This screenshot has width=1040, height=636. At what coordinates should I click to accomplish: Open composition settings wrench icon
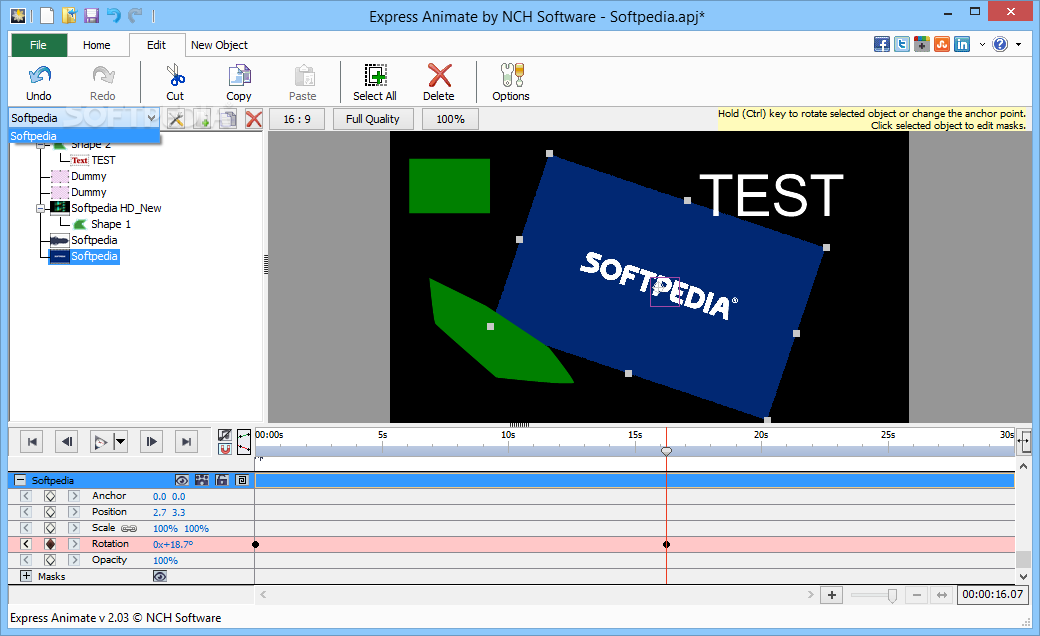coord(176,119)
